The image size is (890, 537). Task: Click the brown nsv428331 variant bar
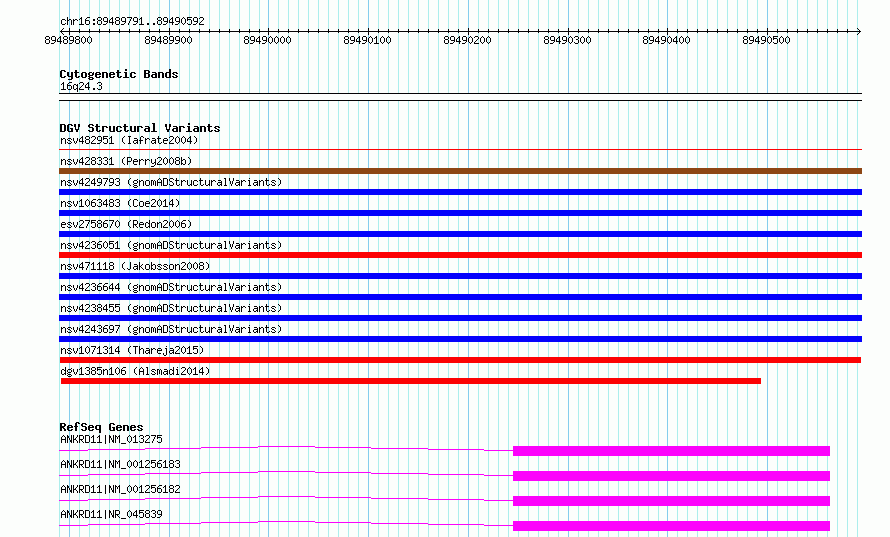point(460,171)
